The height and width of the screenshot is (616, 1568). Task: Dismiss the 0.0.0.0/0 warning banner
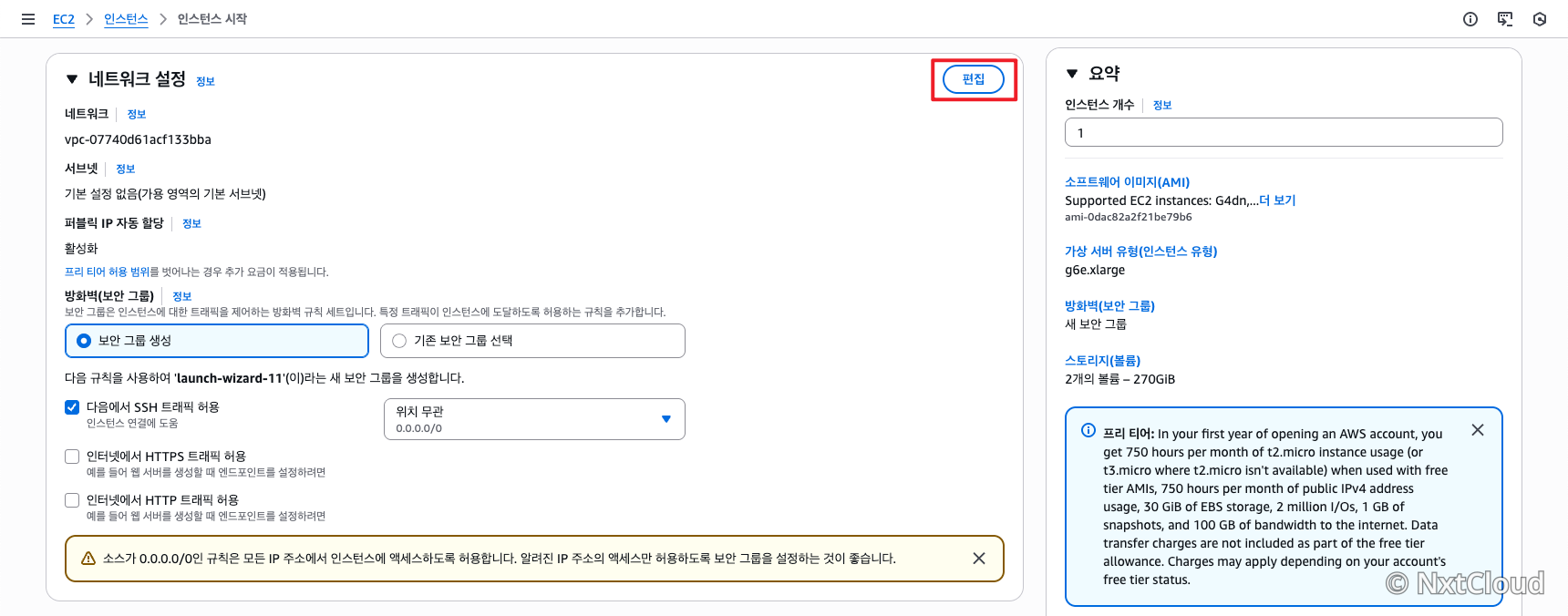coord(979,559)
